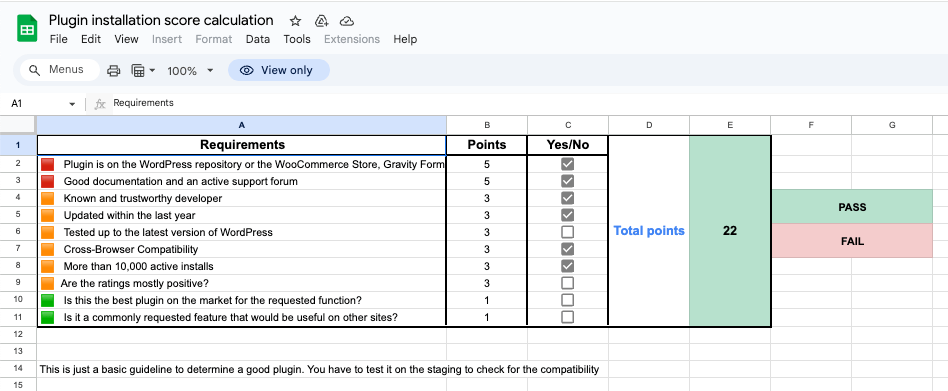The image size is (948, 391).
Task: Select column B header
Action: (x=487, y=125)
